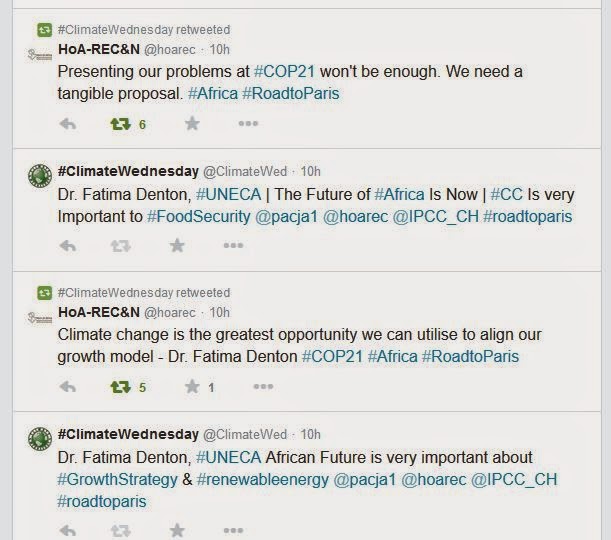
Task: Favorite the Future of Africa Is Now tweet
Action: [176, 245]
